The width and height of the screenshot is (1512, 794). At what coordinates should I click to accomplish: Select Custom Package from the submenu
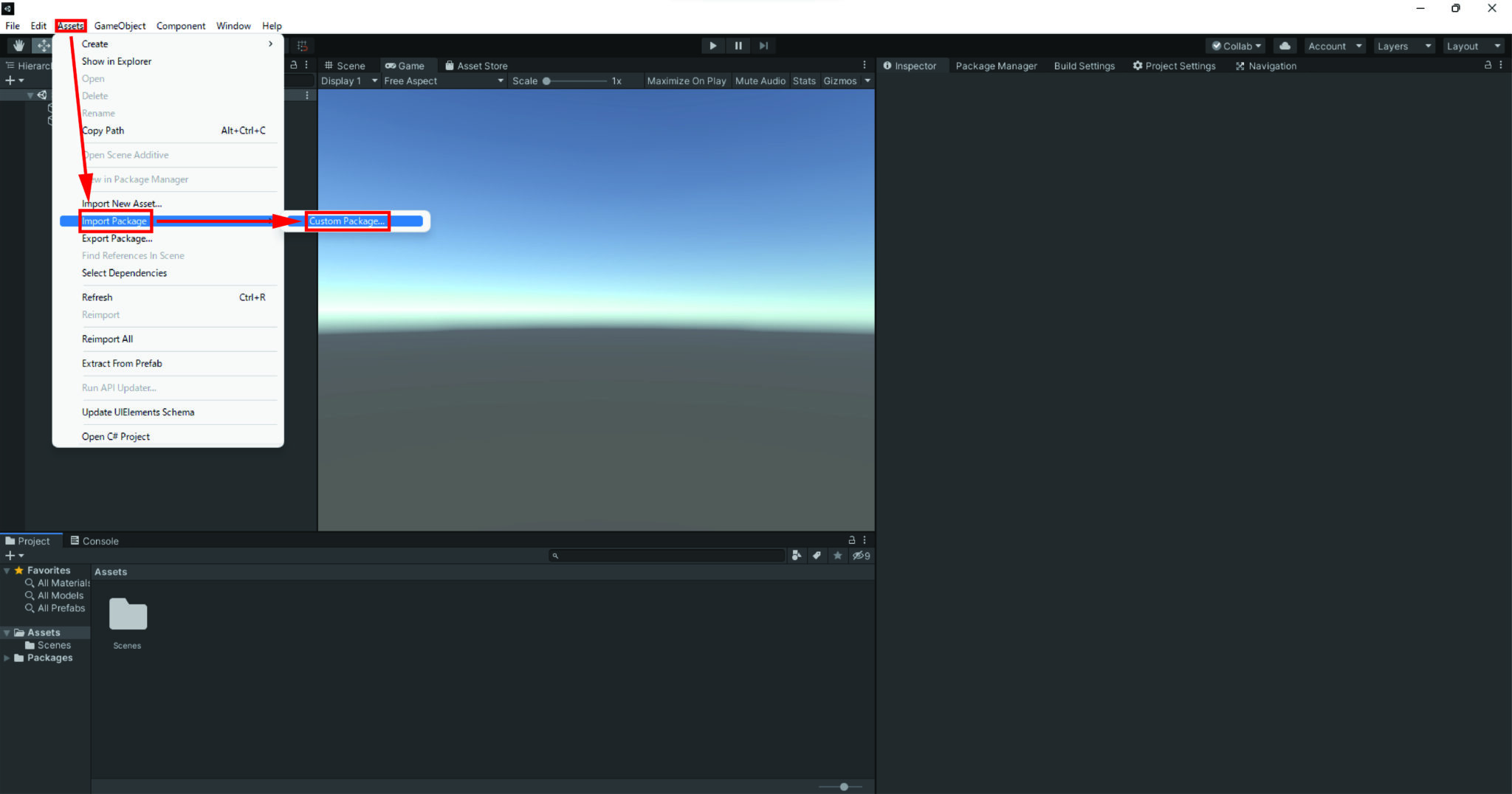(347, 221)
